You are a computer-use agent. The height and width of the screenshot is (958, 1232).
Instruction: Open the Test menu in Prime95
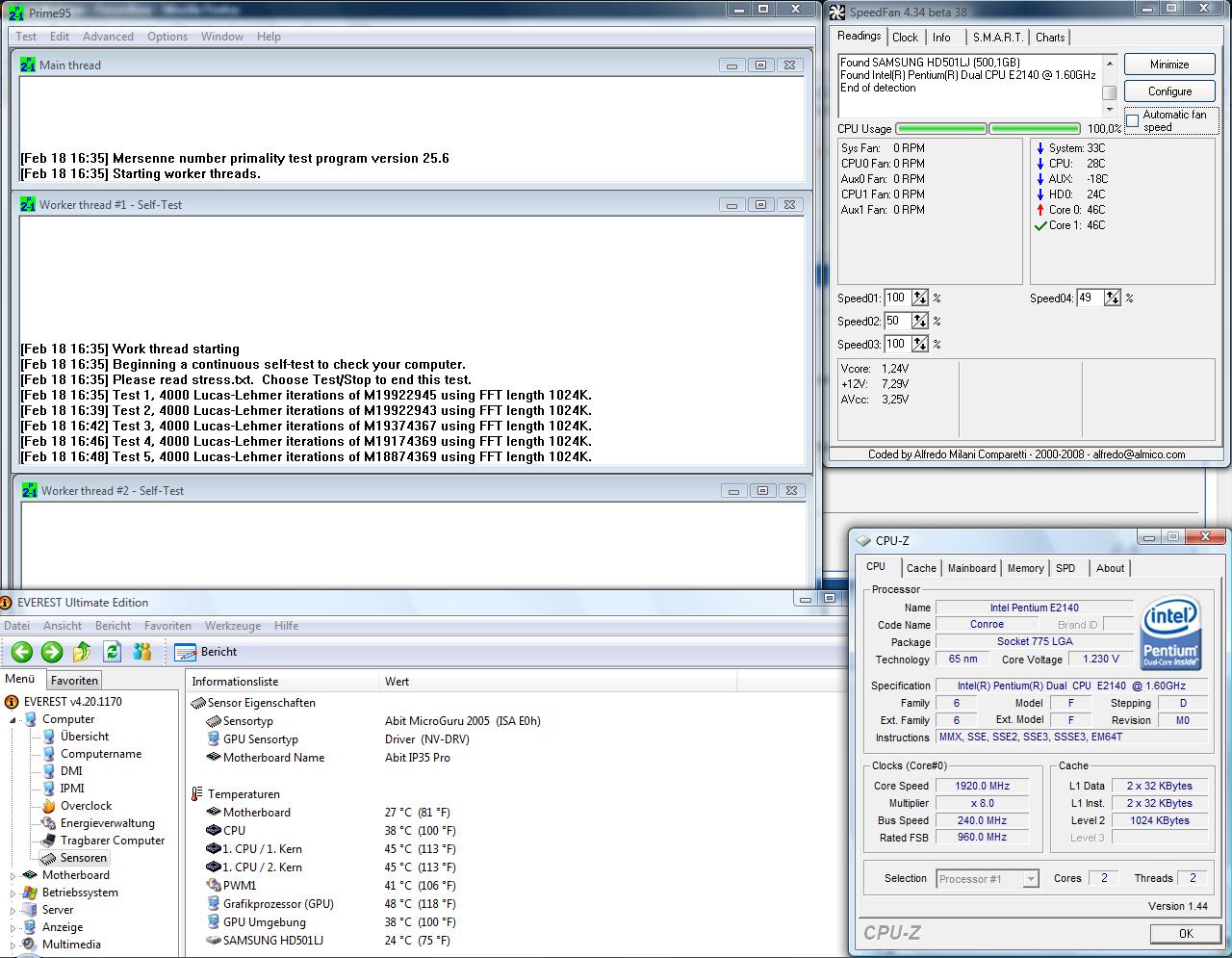(x=26, y=37)
